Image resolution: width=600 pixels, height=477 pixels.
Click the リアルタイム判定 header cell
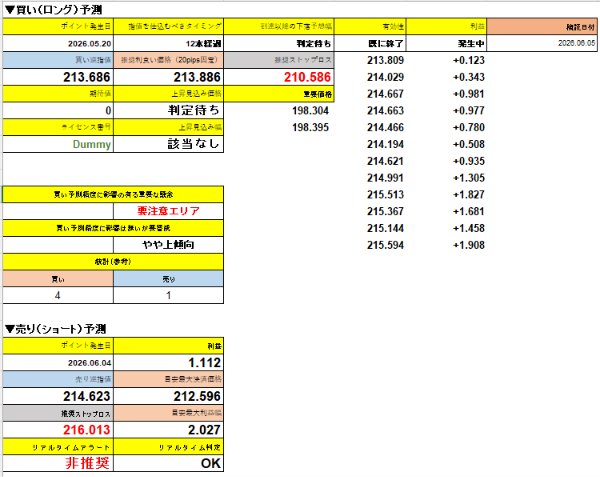[169, 447]
